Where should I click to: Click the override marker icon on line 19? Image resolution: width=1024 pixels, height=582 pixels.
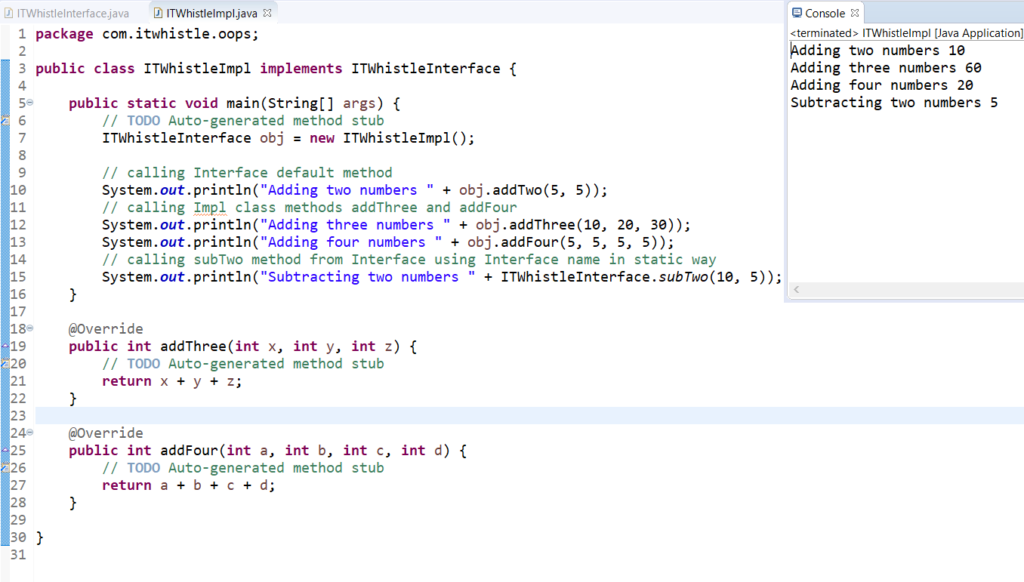point(4,347)
